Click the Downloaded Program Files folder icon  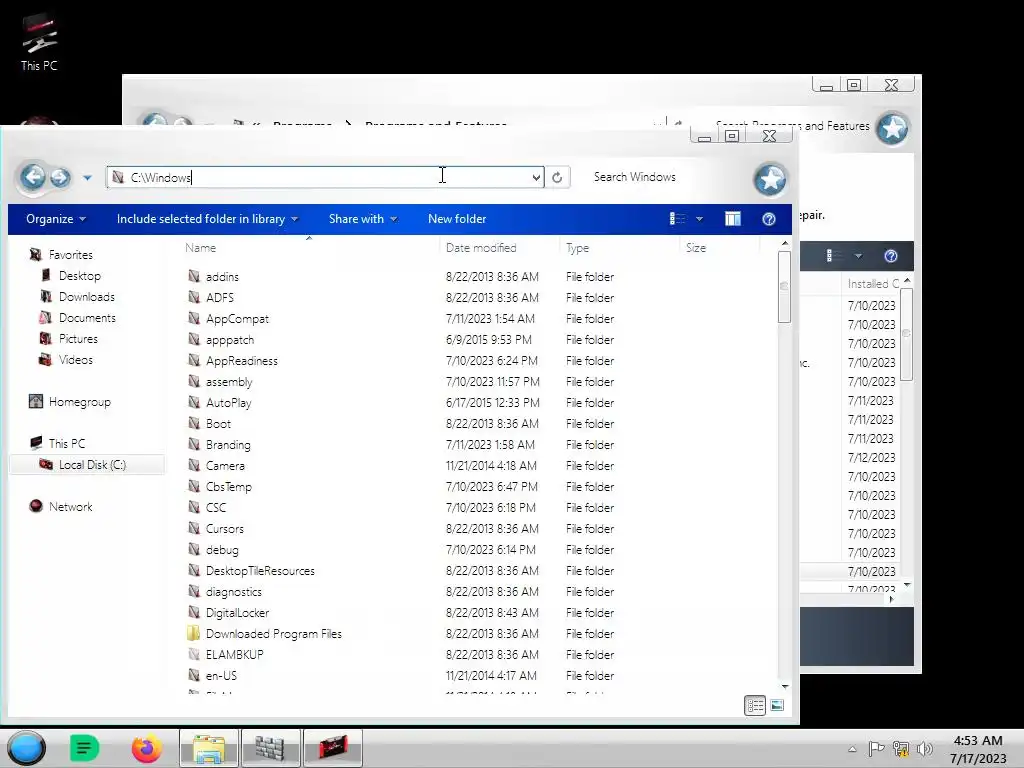[193, 633]
